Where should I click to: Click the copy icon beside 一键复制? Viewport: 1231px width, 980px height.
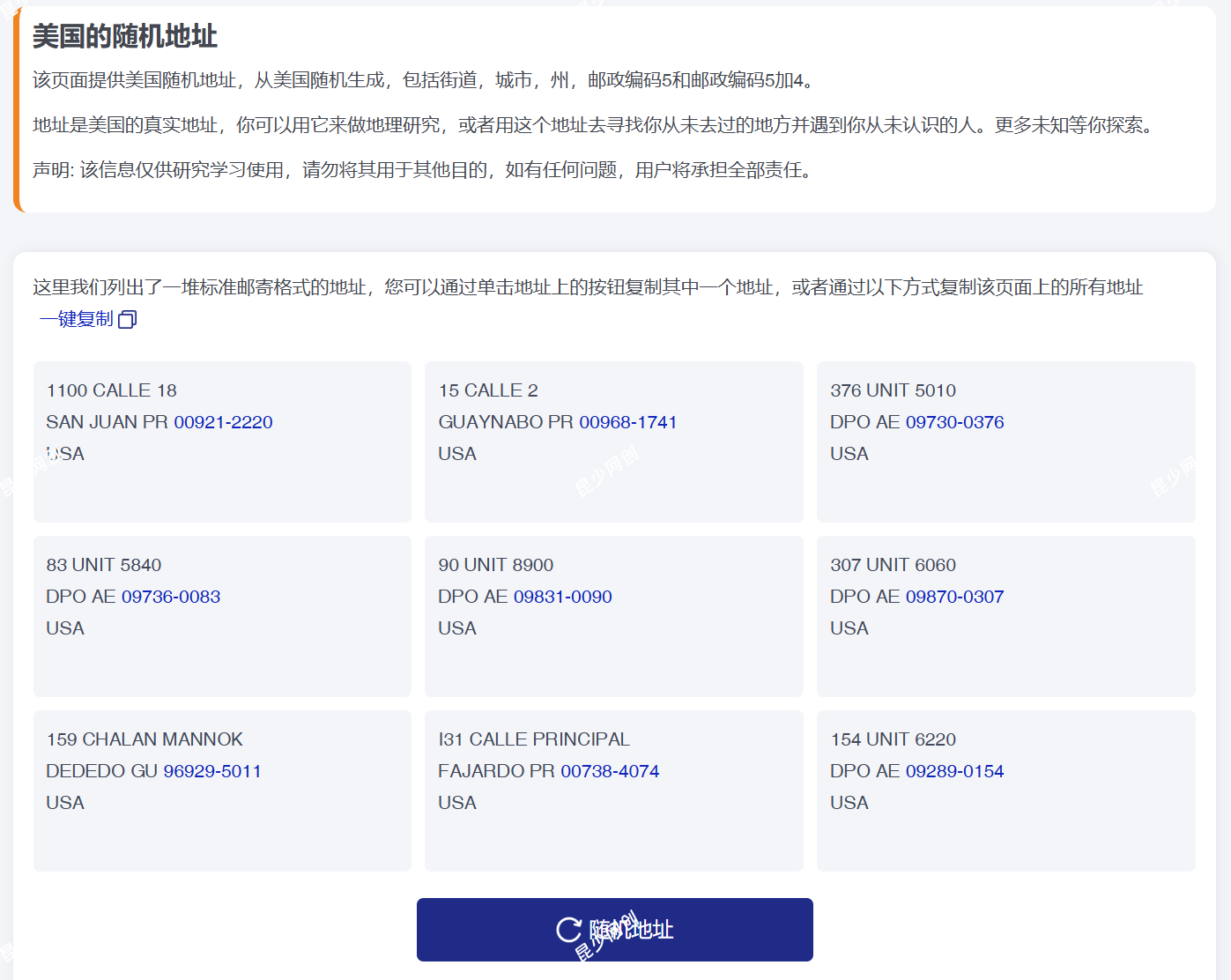click(128, 320)
